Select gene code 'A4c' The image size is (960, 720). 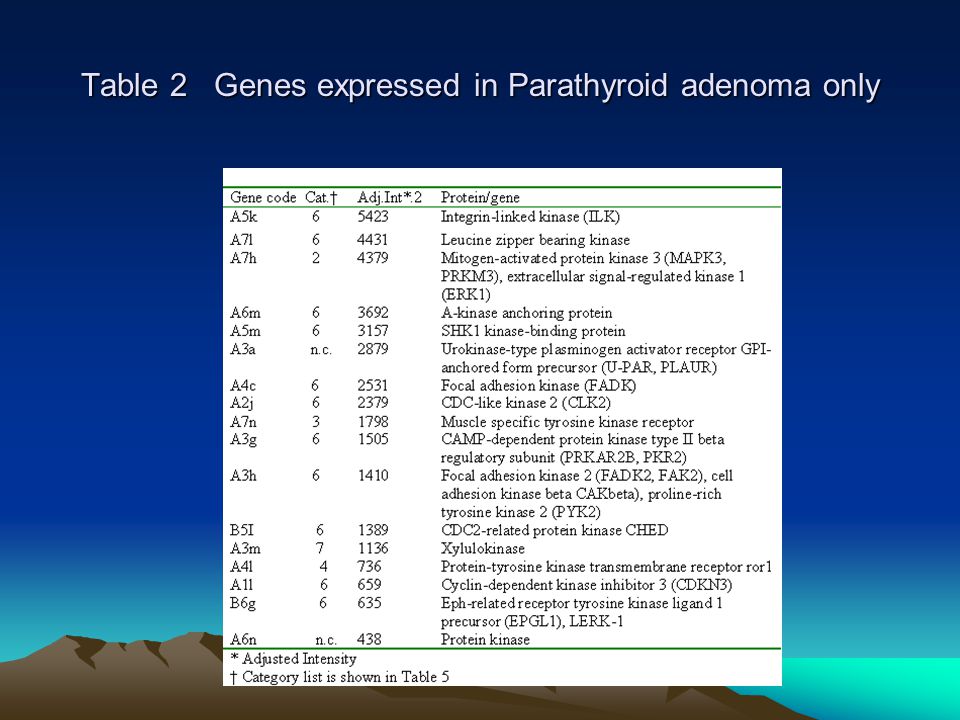243,386
